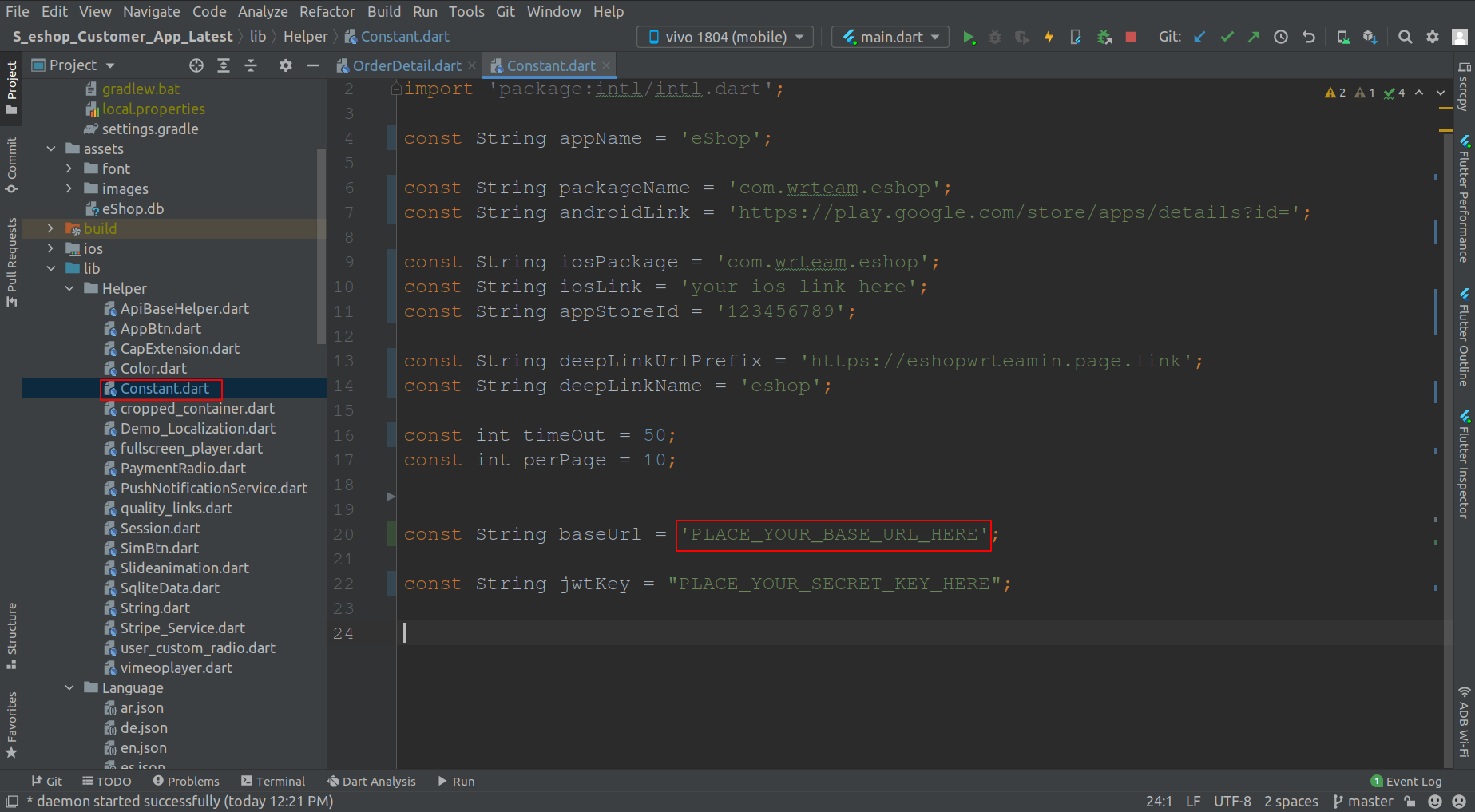
Task: Locate the opened file with the crosshair icon
Action: click(196, 65)
